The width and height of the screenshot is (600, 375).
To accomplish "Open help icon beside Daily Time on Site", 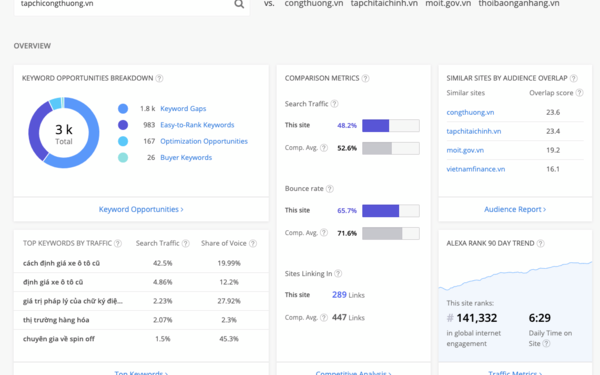I will point(546,343).
